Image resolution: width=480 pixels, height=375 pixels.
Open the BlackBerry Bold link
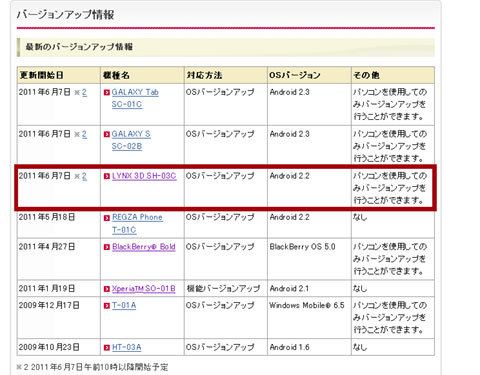tap(144, 247)
